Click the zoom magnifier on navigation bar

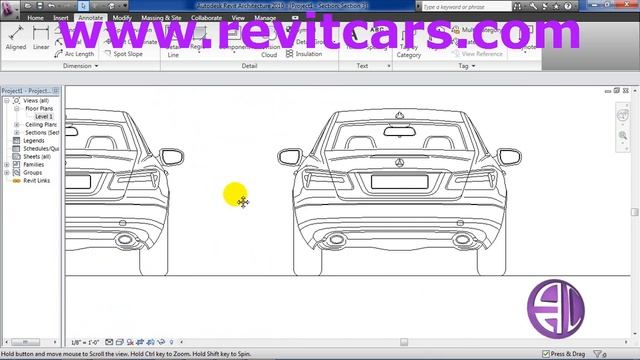coord(622,136)
